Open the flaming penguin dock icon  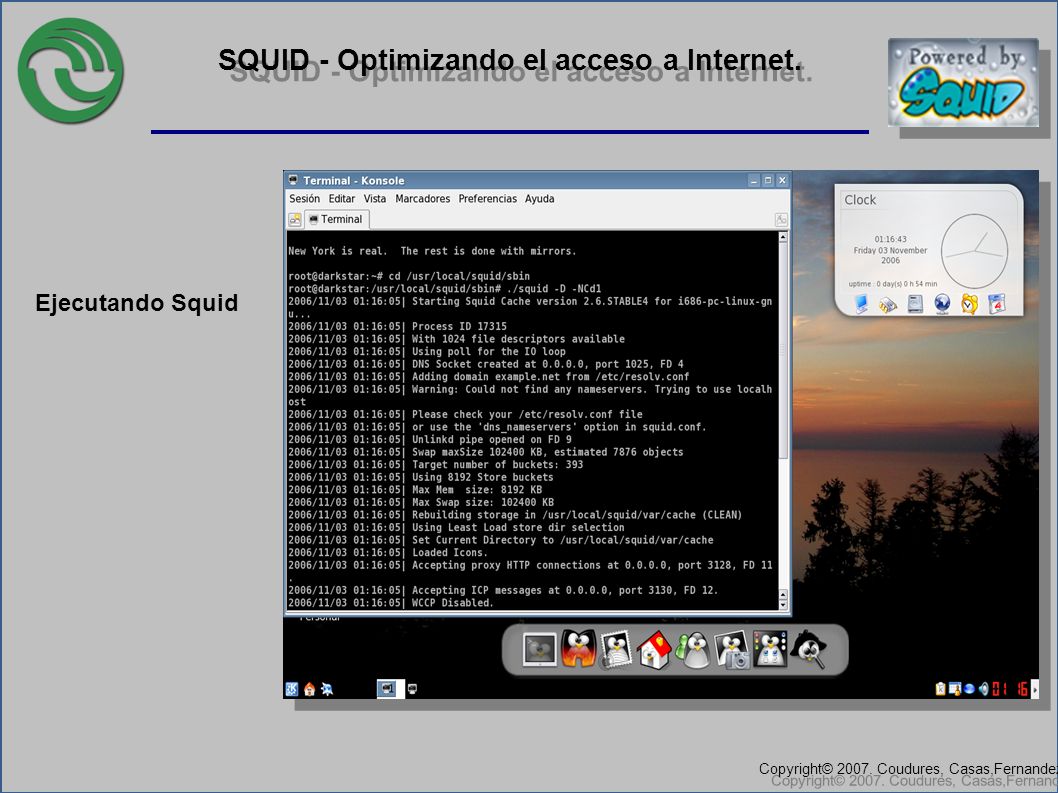tap(579, 649)
